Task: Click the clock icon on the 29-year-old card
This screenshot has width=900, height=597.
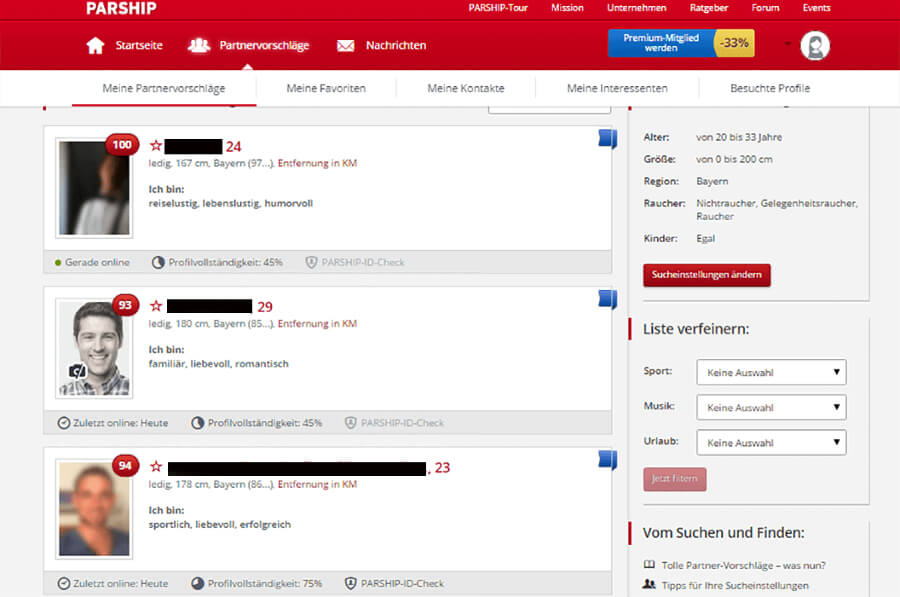Action: tap(64, 423)
